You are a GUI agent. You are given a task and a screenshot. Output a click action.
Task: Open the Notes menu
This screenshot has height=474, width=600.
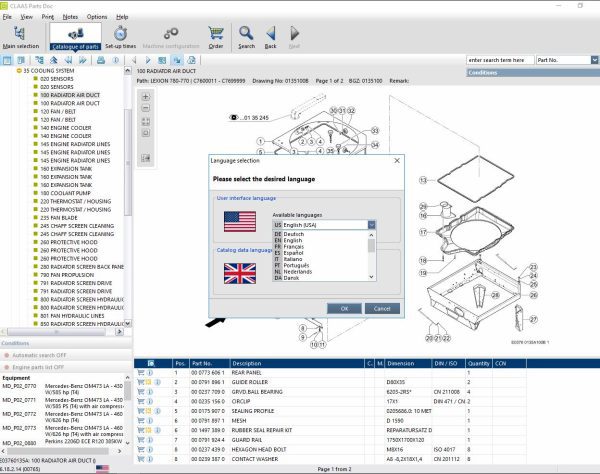click(70, 17)
